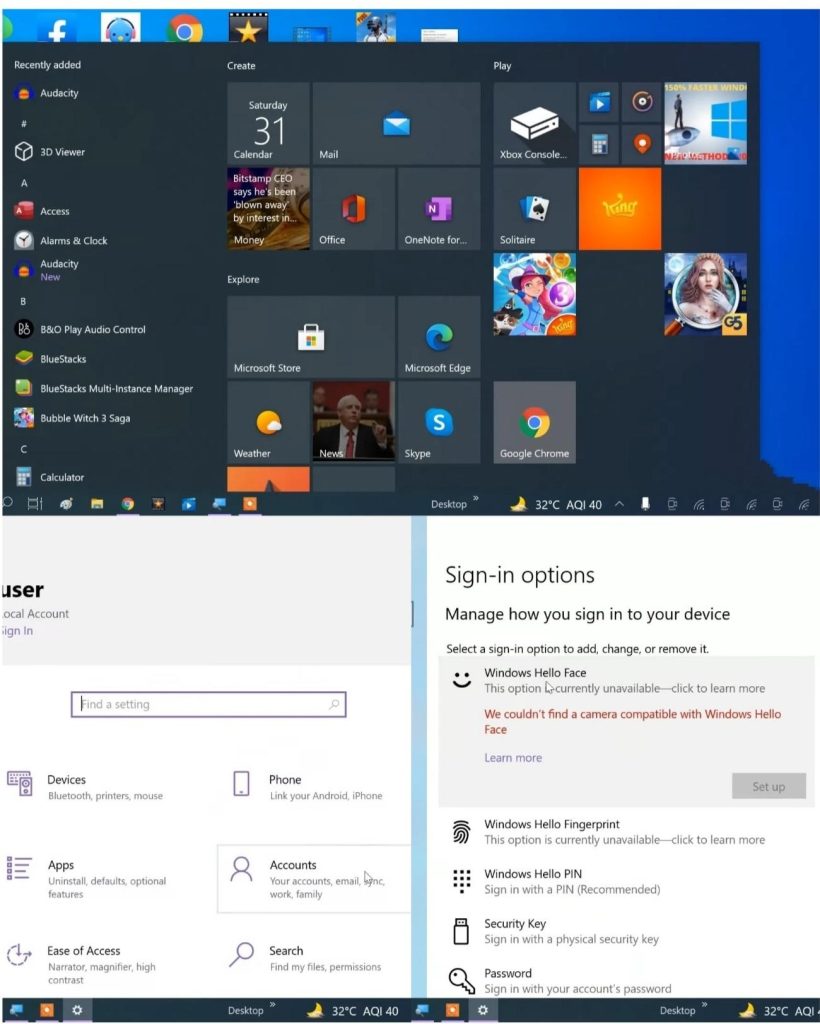820x1024 pixels.
Task: Jump using the letter A header in the app list
Action: [24, 183]
